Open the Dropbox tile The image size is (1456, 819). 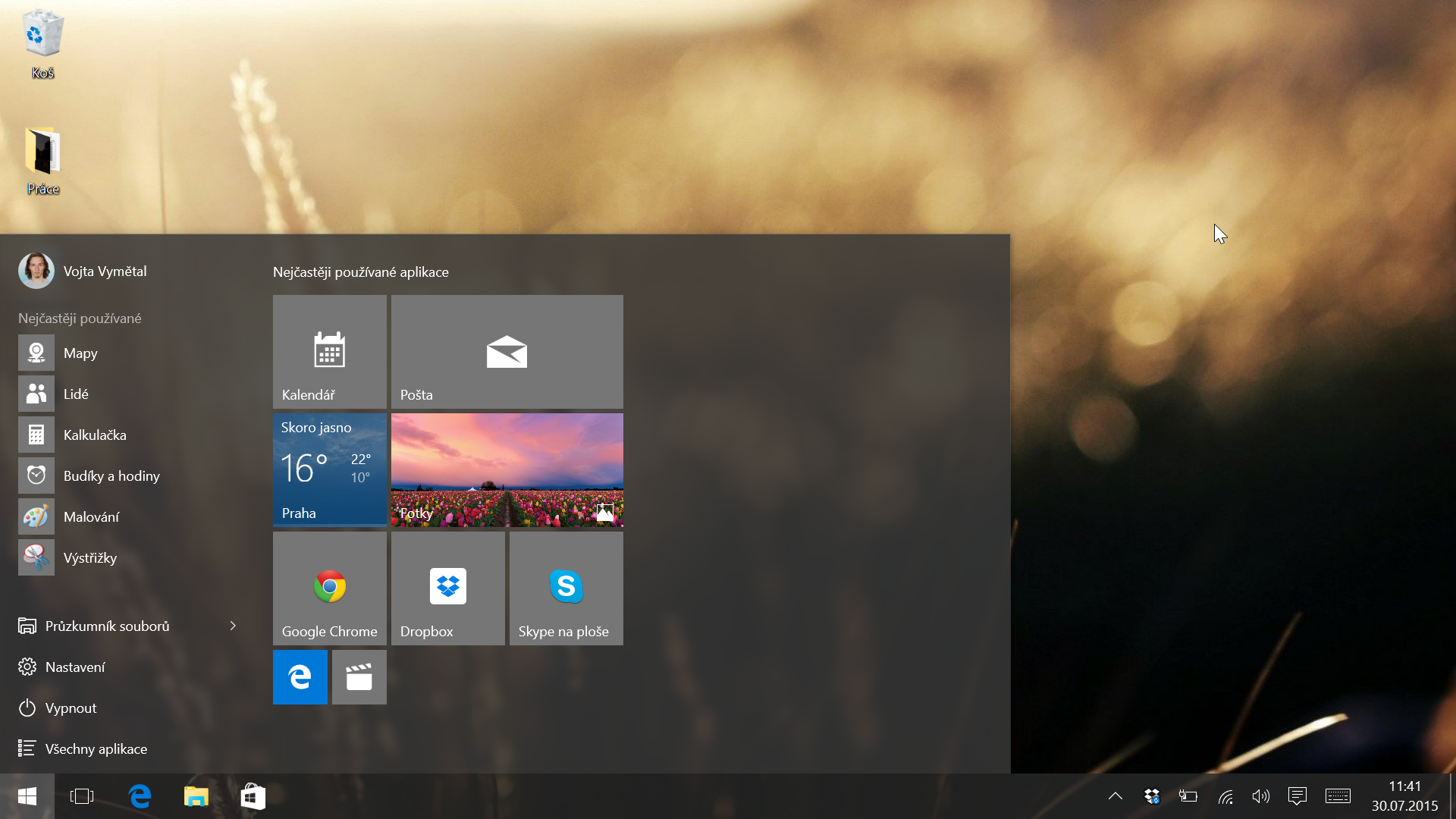[x=447, y=588]
